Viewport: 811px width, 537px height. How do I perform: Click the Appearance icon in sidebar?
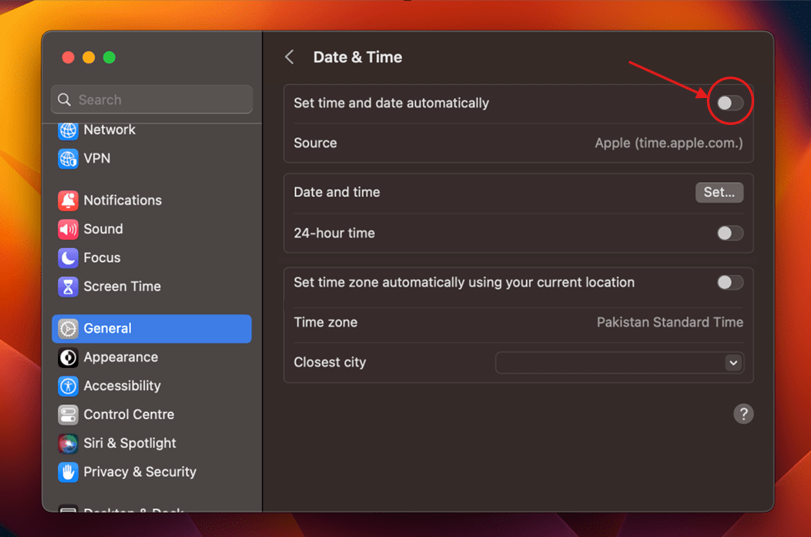(68, 357)
